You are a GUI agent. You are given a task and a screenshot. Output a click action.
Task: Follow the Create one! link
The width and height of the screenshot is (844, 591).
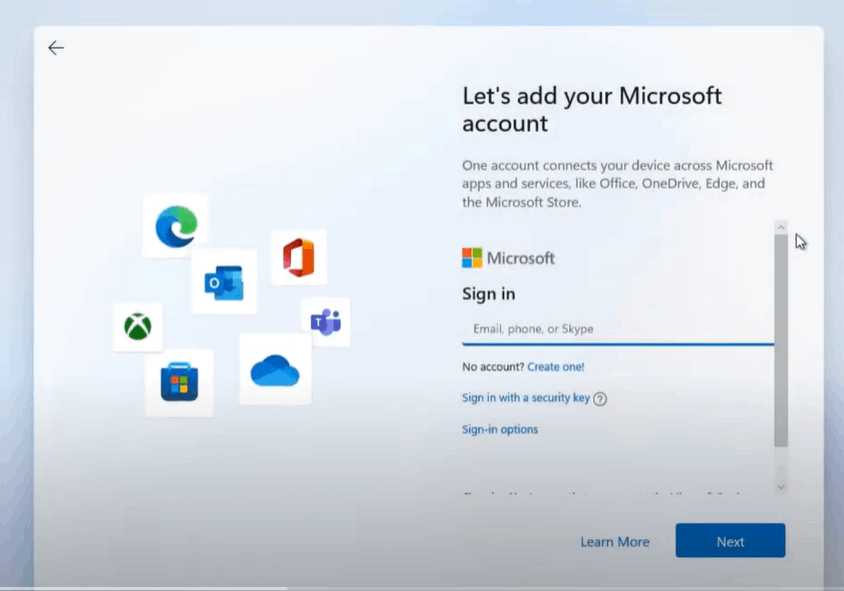pyautogui.click(x=555, y=367)
